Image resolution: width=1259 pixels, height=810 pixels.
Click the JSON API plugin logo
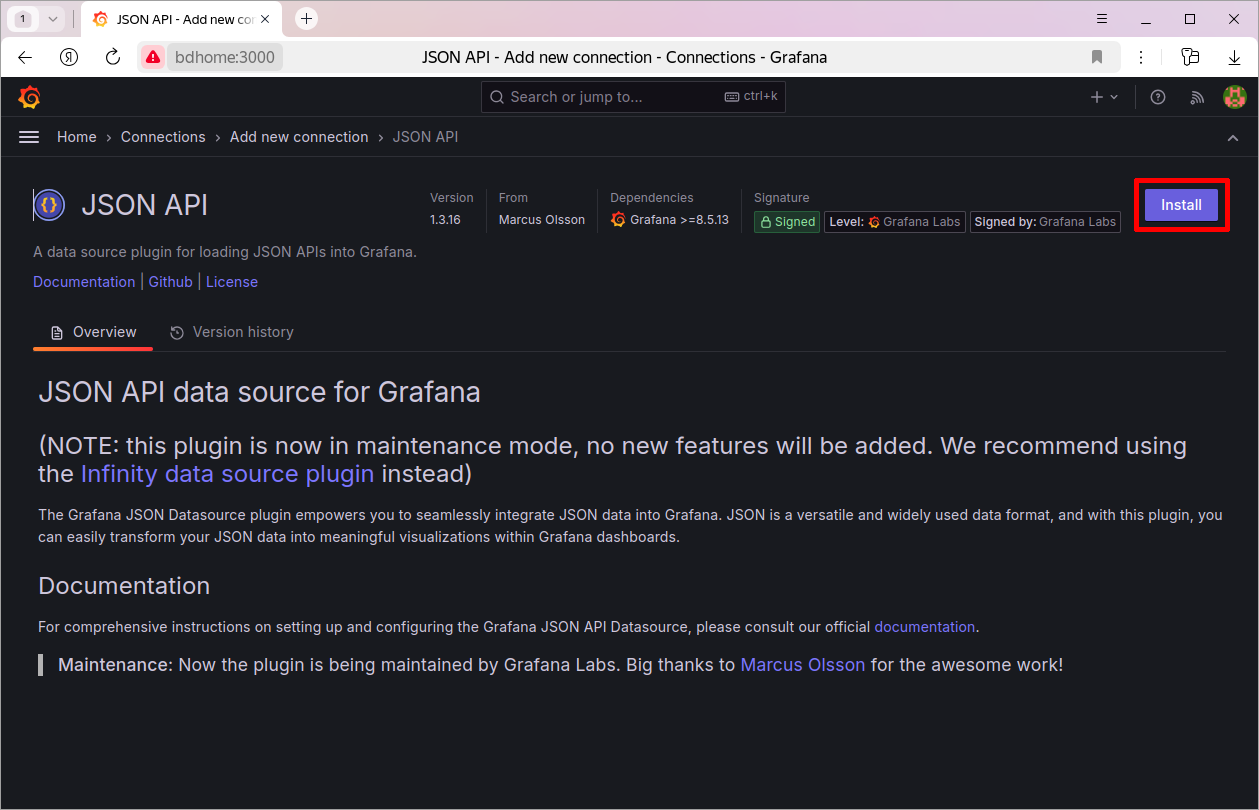point(50,205)
